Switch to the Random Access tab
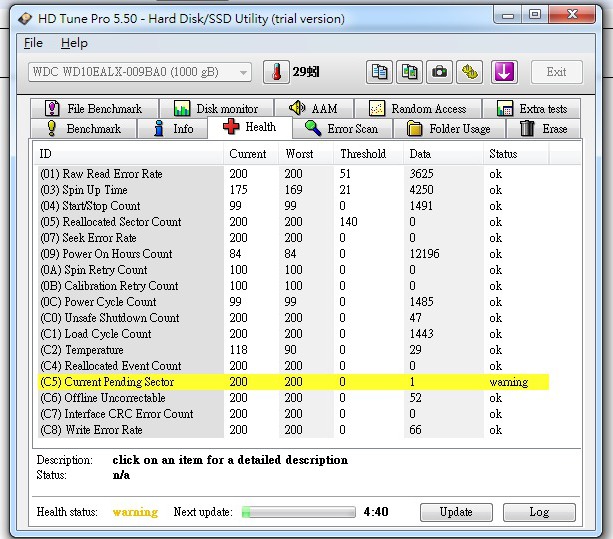 [418, 108]
